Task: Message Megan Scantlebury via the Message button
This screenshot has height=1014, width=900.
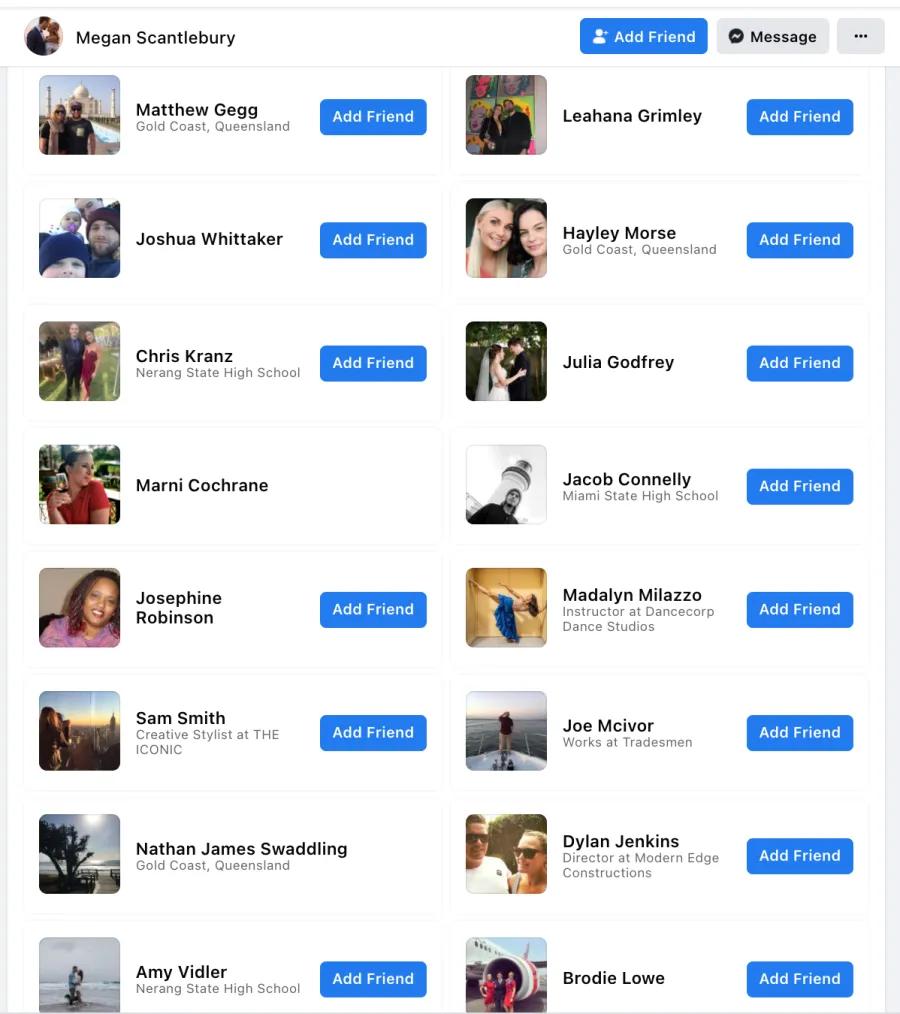Action: 773,36
